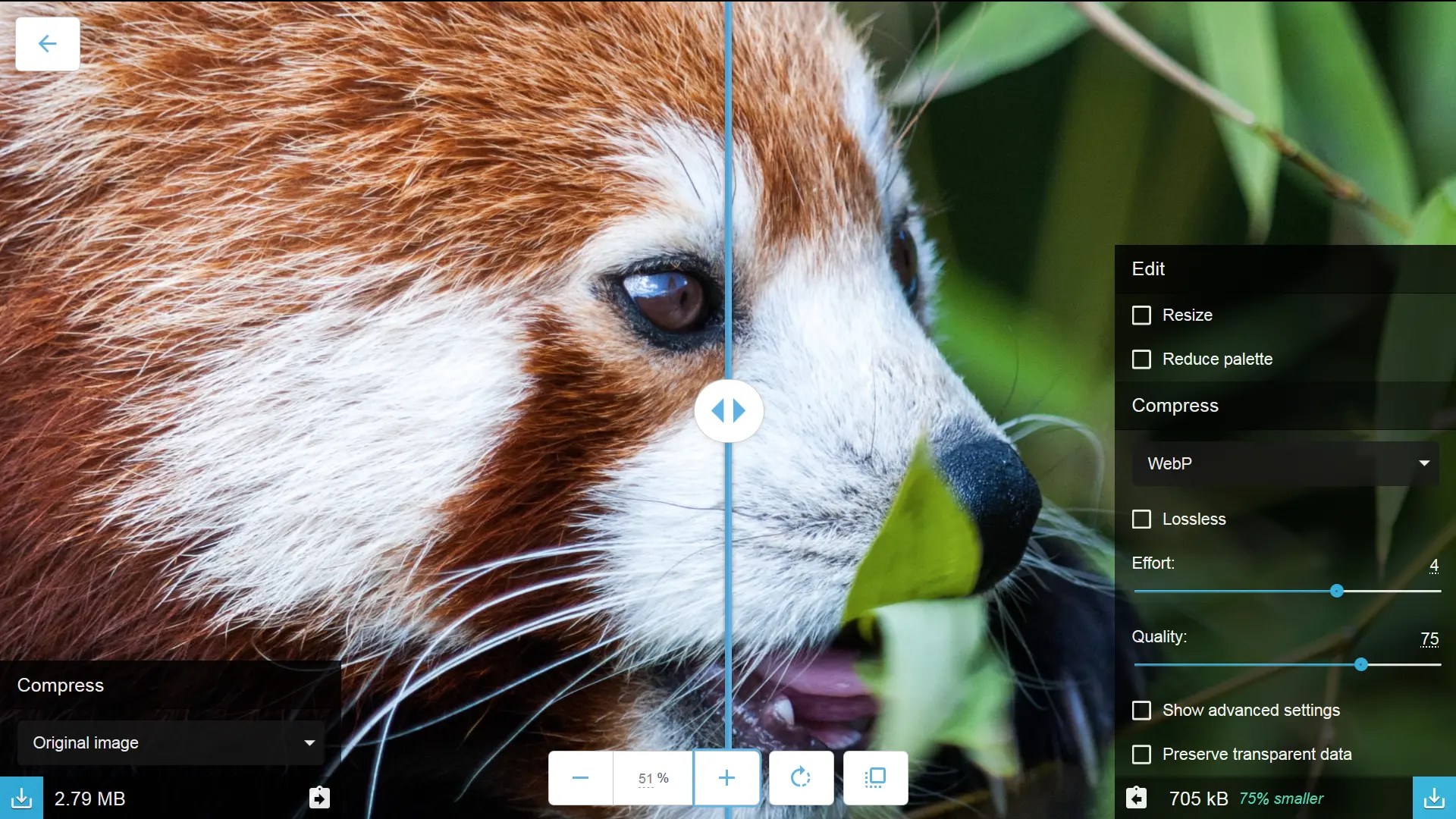Copy right settings to left side
The width and height of the screenshot is (1456, 819).
pyautogui.click(x=1136, y=798)
